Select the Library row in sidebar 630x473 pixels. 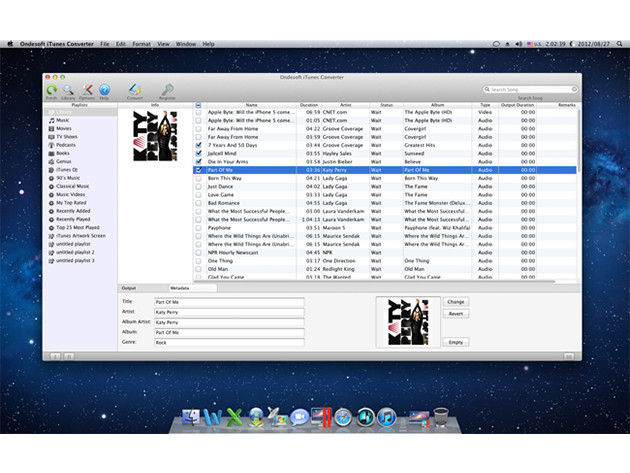[80, 112]
